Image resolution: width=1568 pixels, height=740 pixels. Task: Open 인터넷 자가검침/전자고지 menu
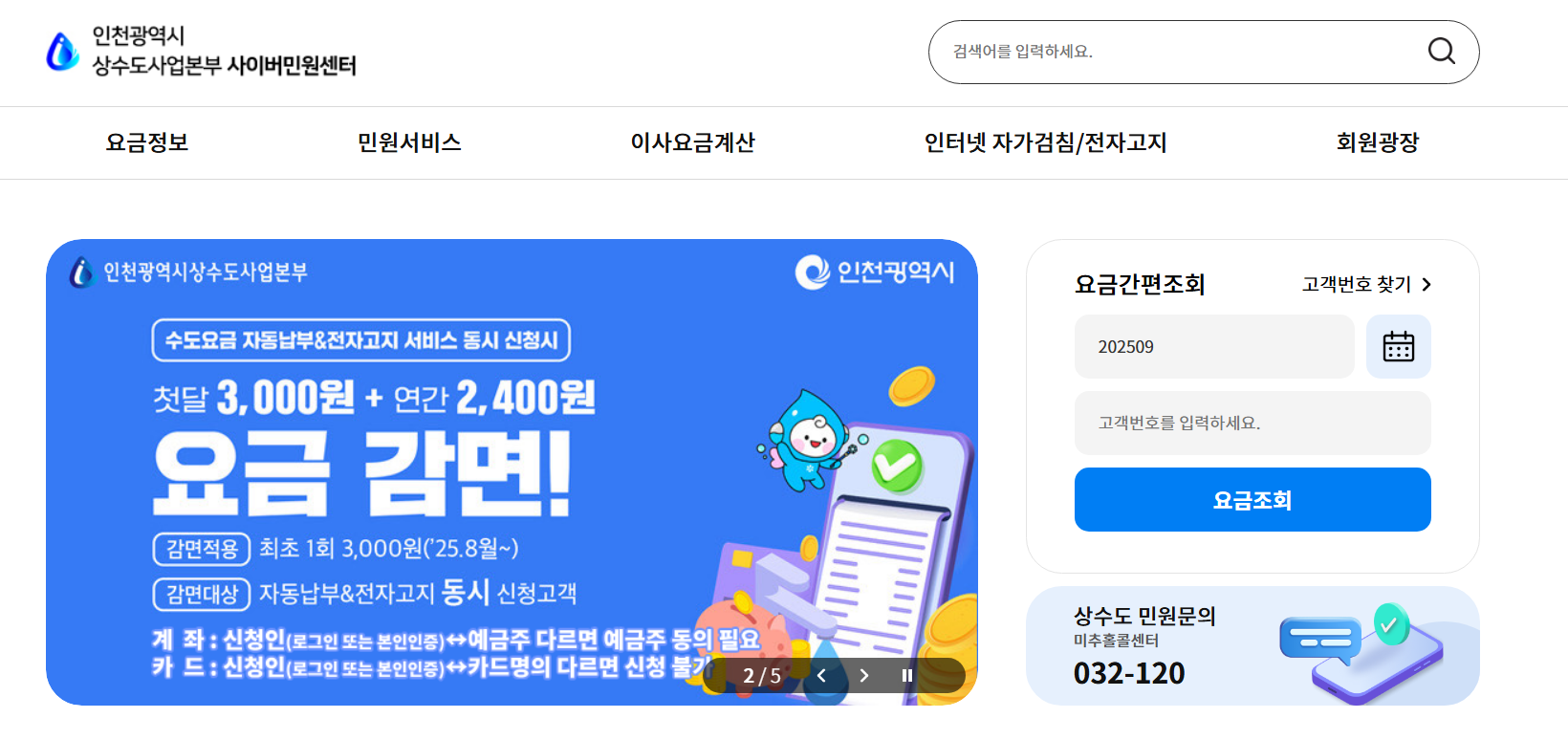[x=1045, y=142]
